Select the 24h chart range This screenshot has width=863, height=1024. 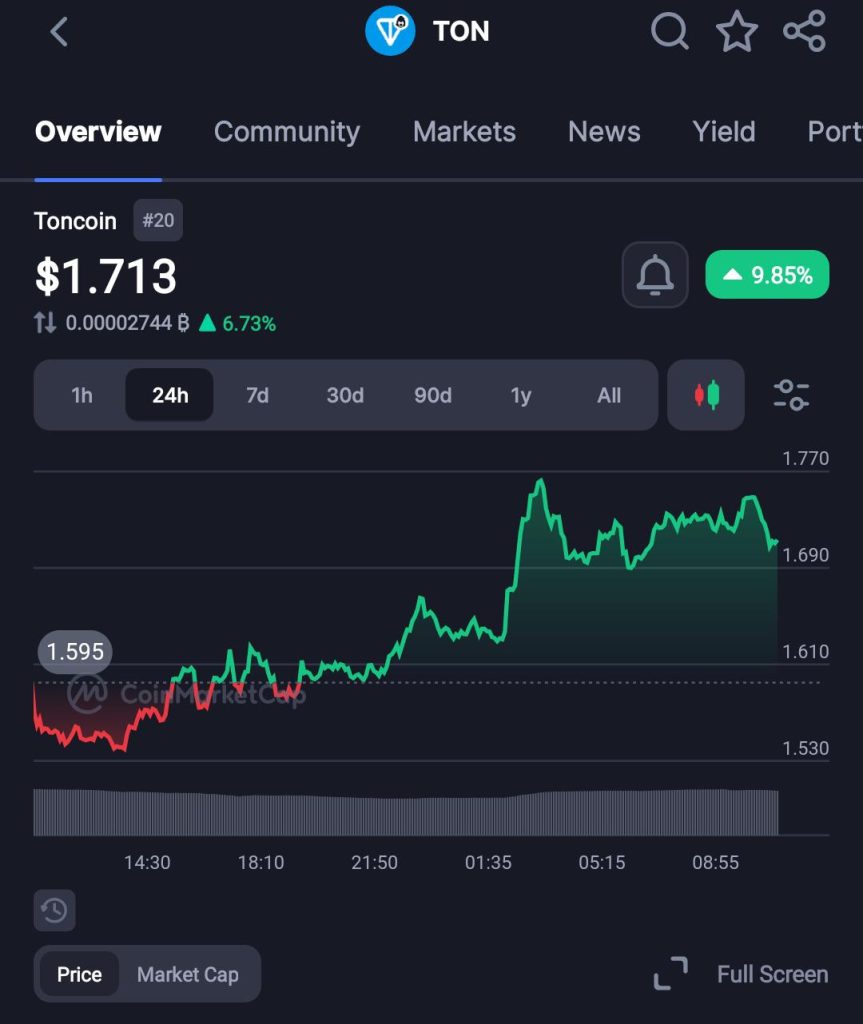(169, 395)
